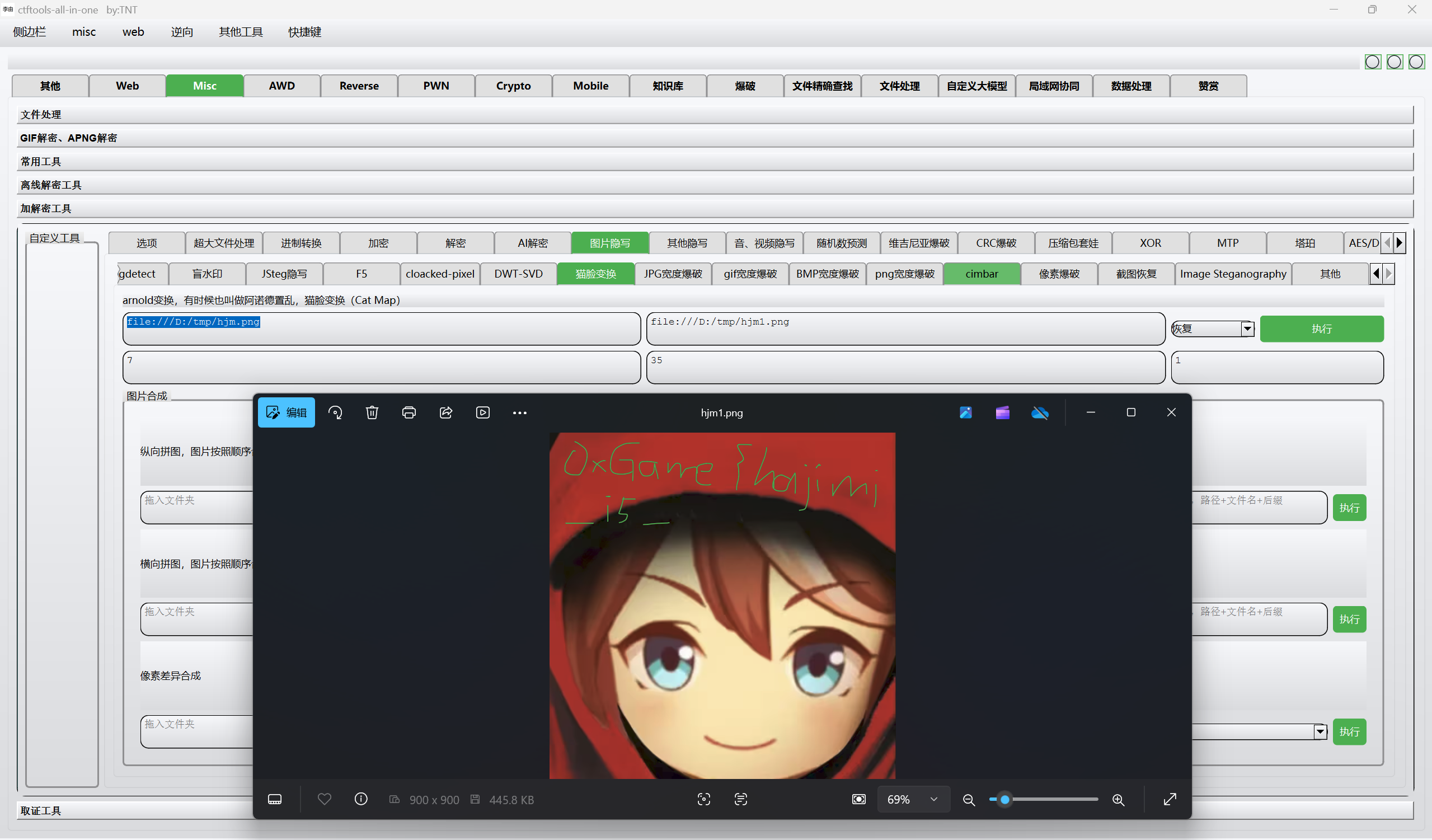Collapse the 加解密工具 section

(715, 208)
